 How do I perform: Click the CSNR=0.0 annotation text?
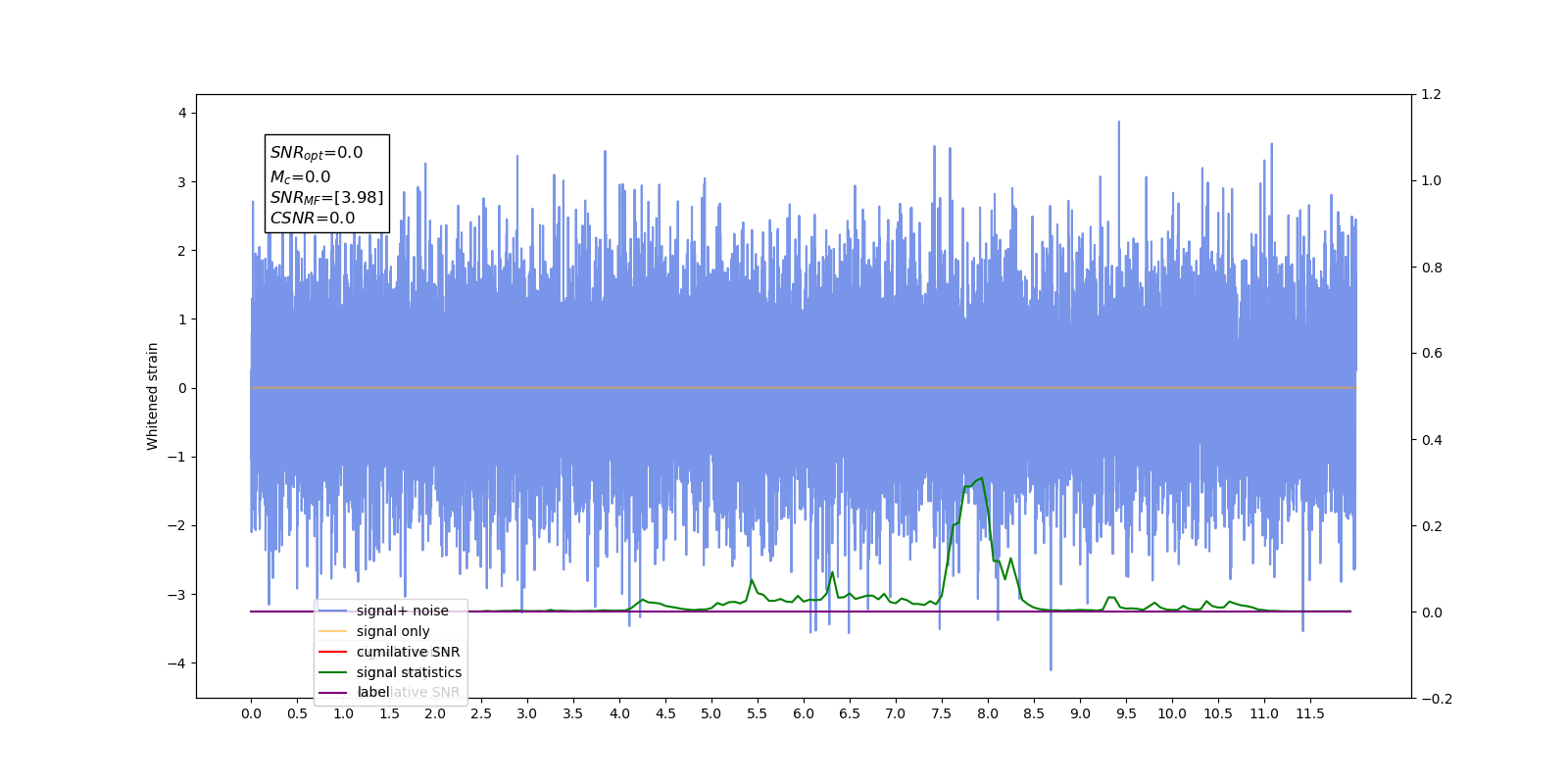(313, 219)
